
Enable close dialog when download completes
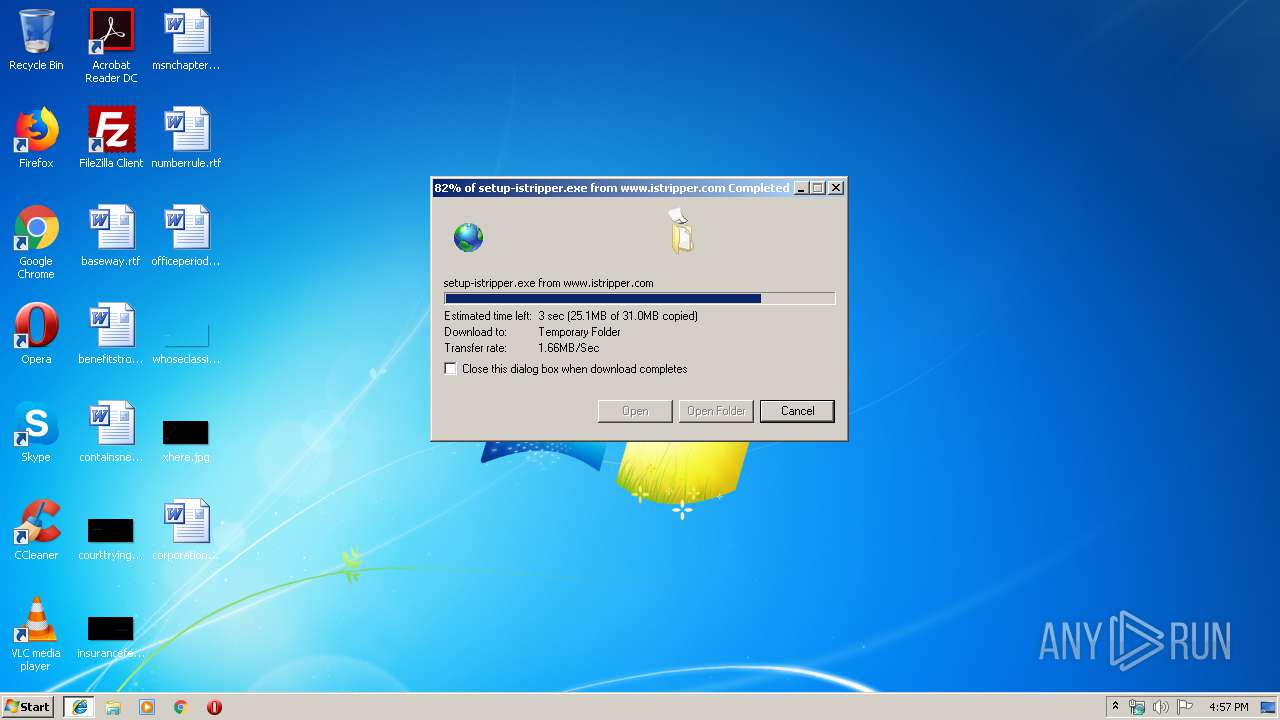tap(451, 369)
